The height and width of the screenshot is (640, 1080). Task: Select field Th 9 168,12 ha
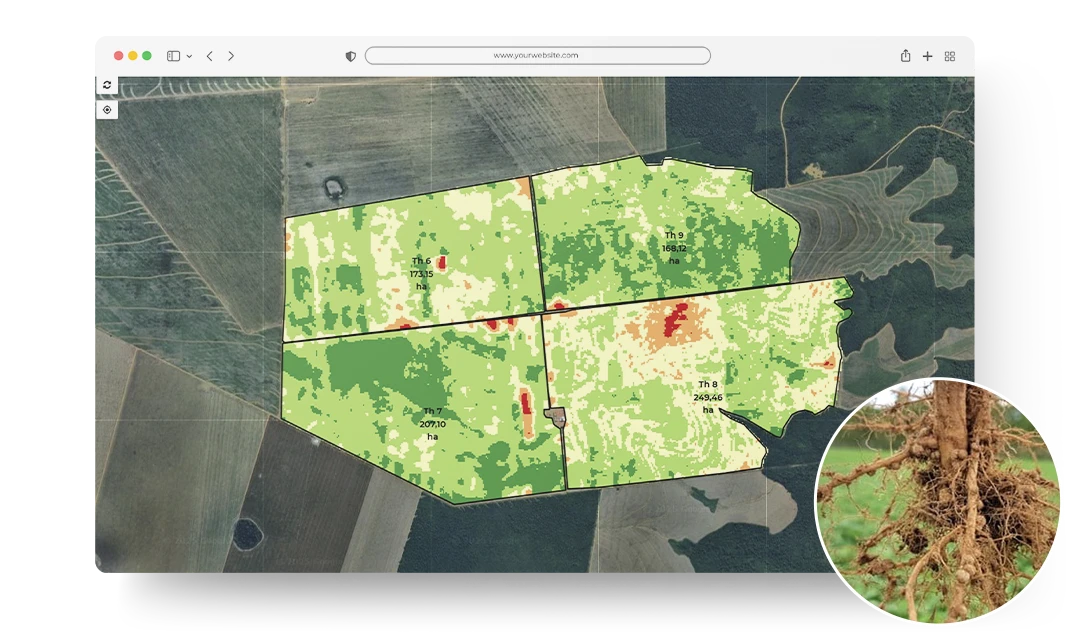(674, 248)
